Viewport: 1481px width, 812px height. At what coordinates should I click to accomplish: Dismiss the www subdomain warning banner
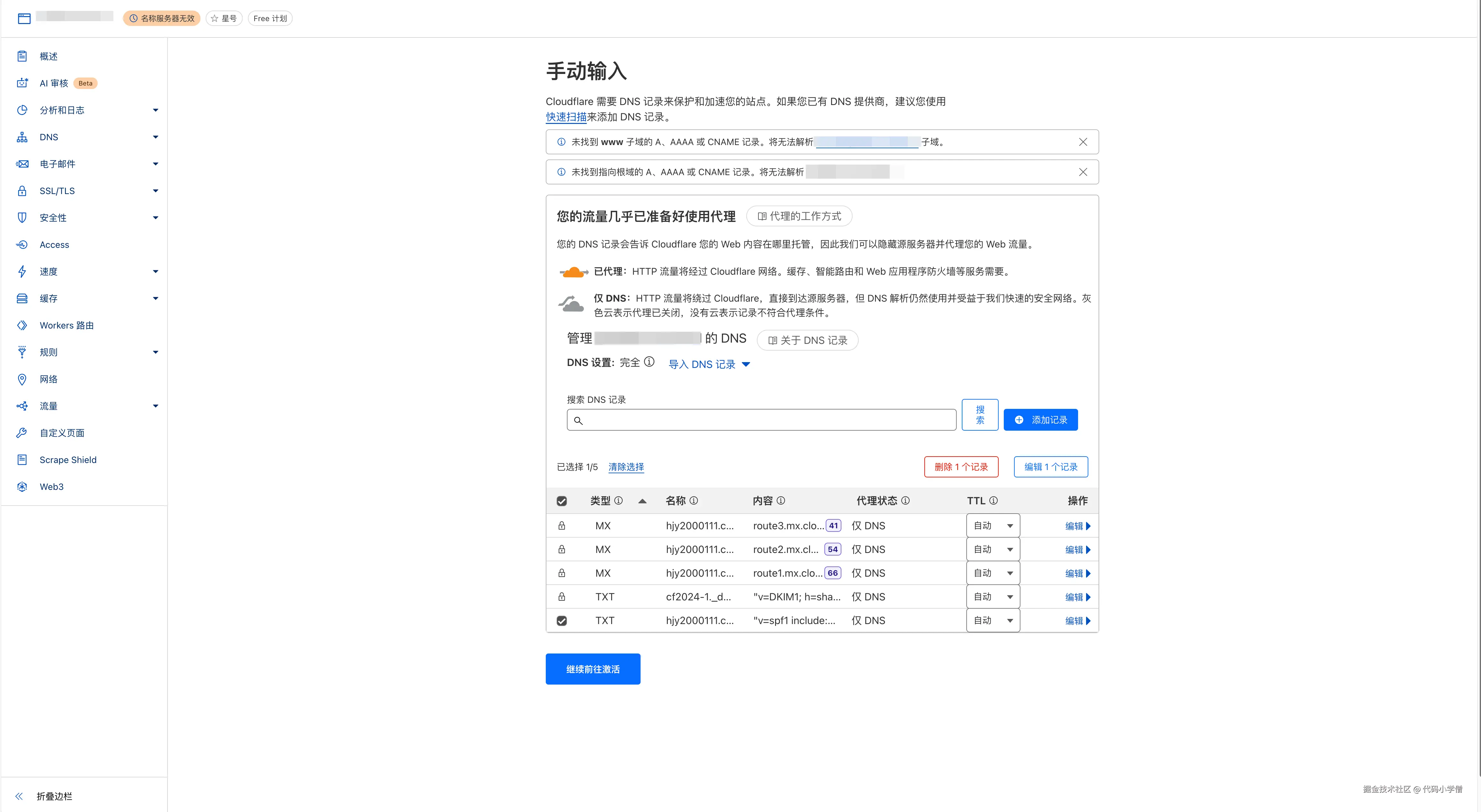(1083, 142)
